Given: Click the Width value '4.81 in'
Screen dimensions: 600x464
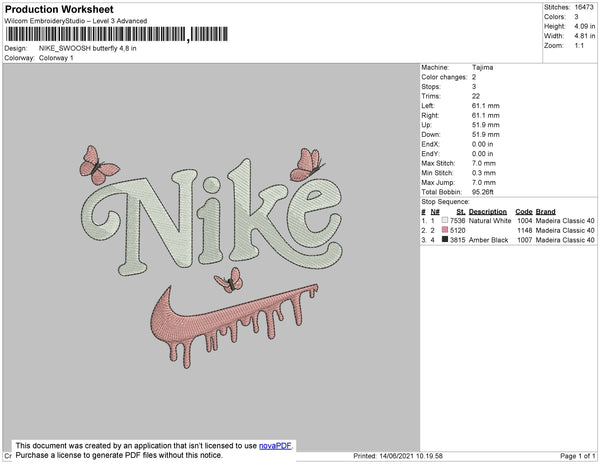Looking at the screenshot, I should (x=585, y=36).
